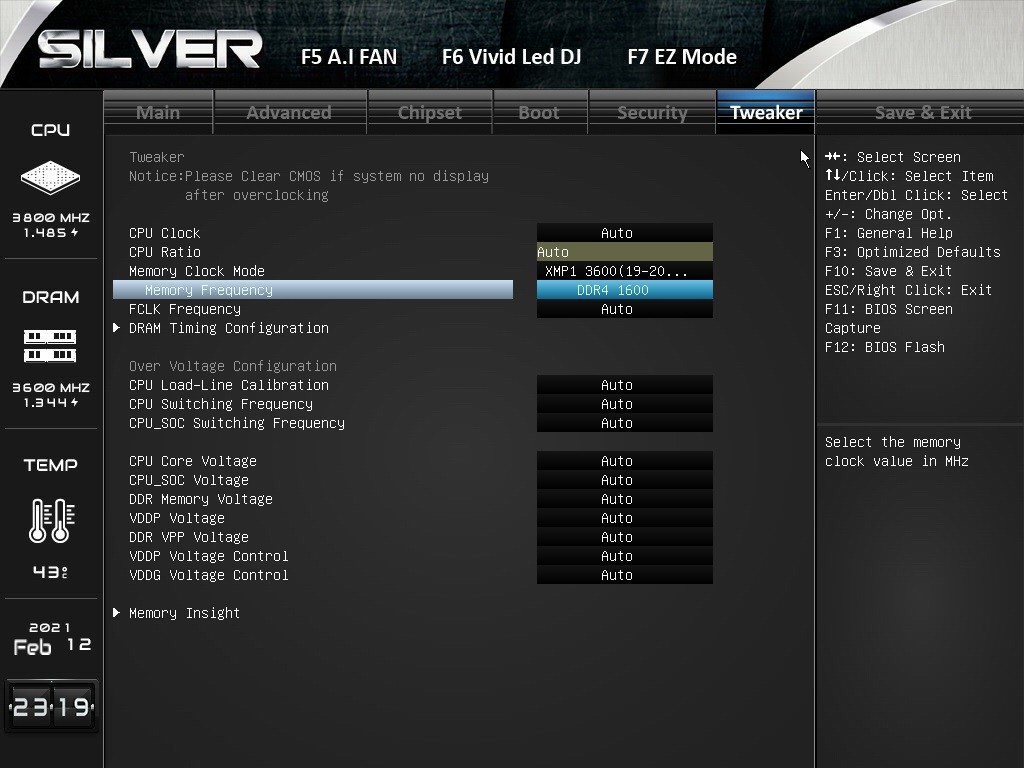Click the flip clock showing 23:19
The height and width of the screenshot is (768, 1024).
52,706
